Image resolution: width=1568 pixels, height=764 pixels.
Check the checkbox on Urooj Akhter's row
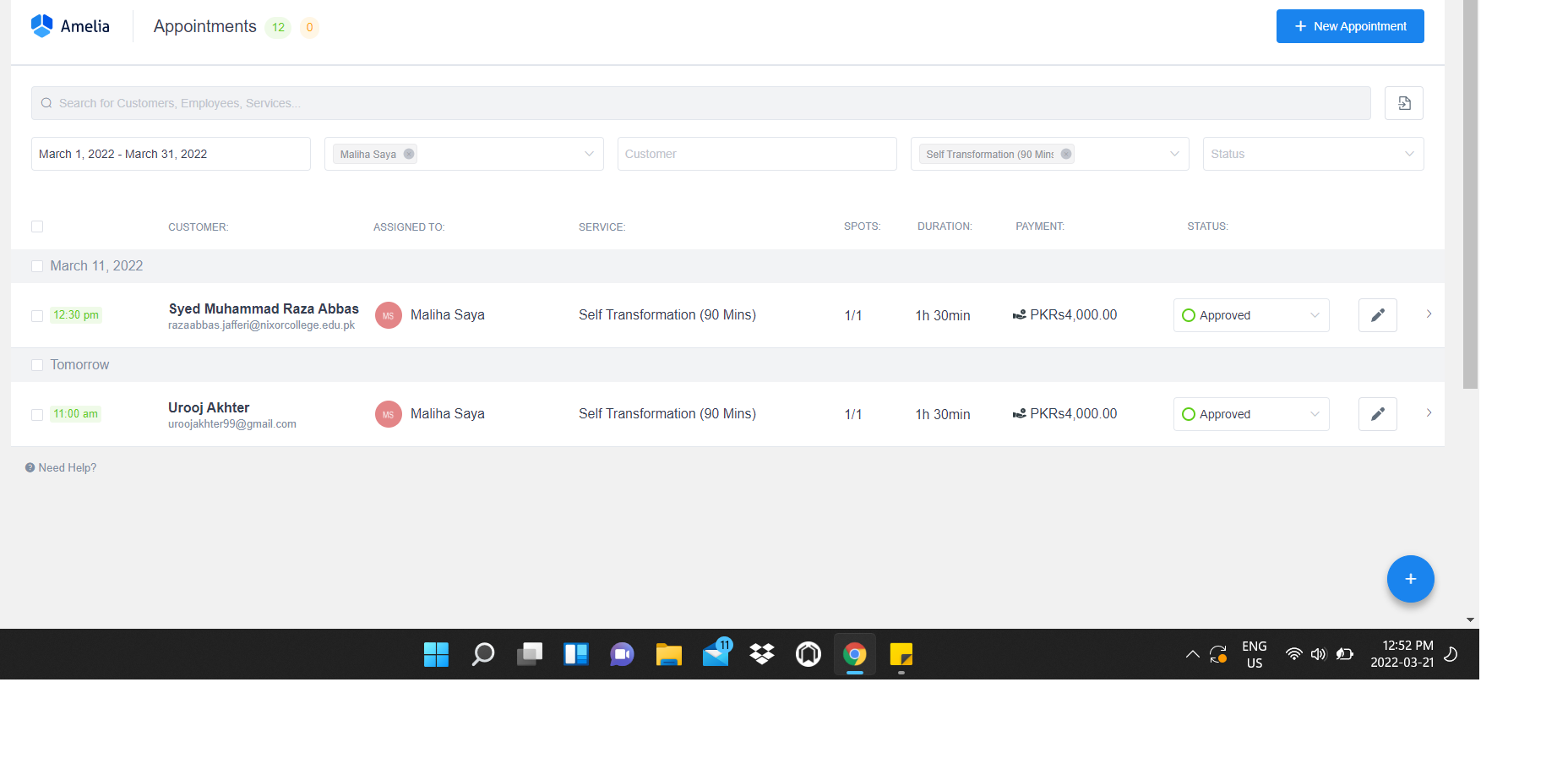[x=37, y=414]
